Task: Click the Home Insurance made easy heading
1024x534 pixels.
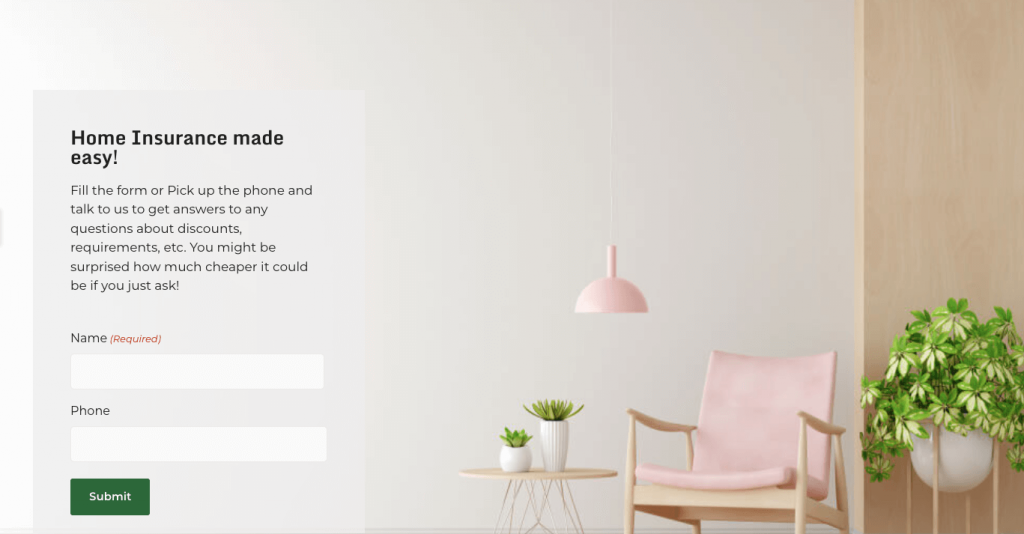Action: 177,148
